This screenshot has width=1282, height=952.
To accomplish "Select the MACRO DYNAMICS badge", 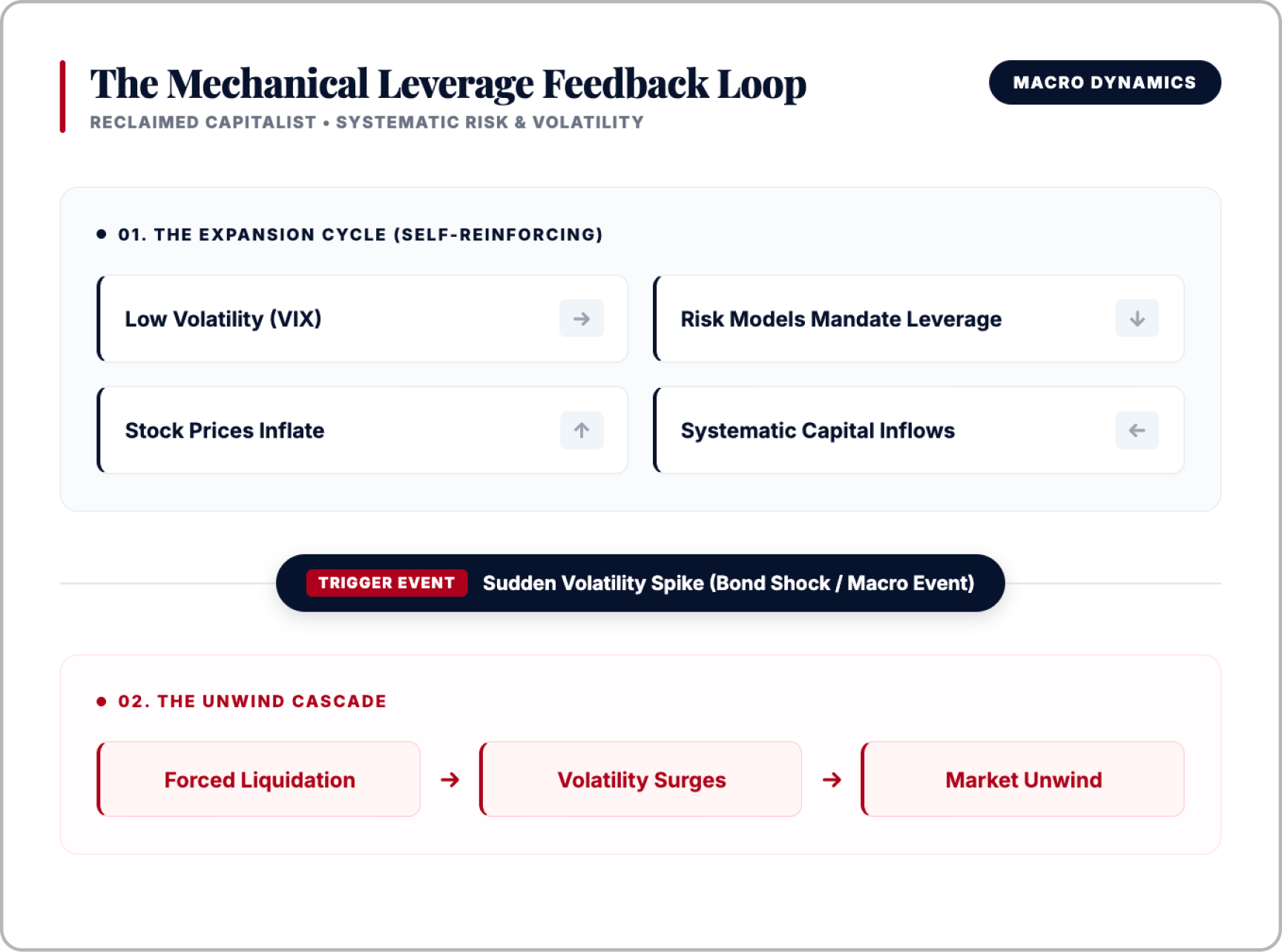I will point(1105,82).
